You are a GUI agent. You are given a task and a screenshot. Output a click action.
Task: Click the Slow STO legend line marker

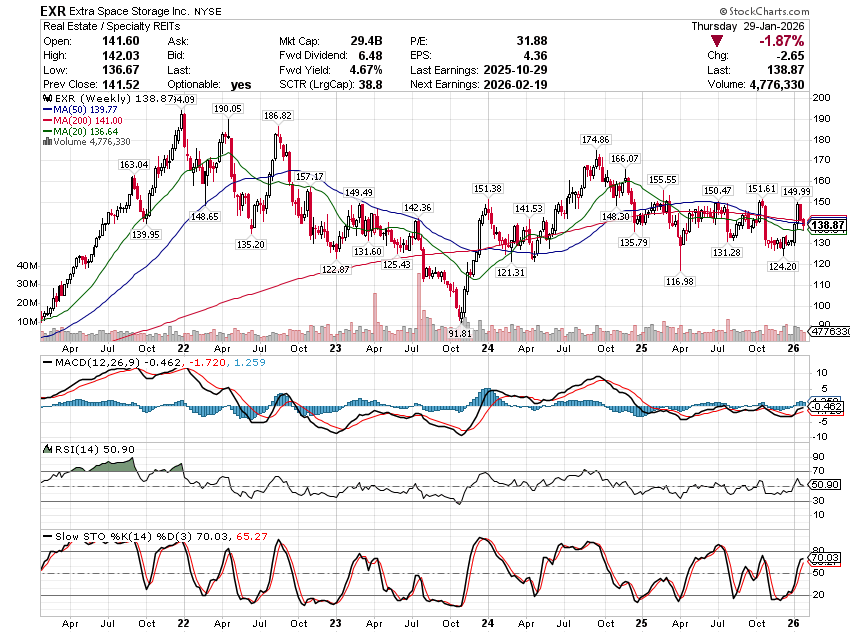click(45, 539)
